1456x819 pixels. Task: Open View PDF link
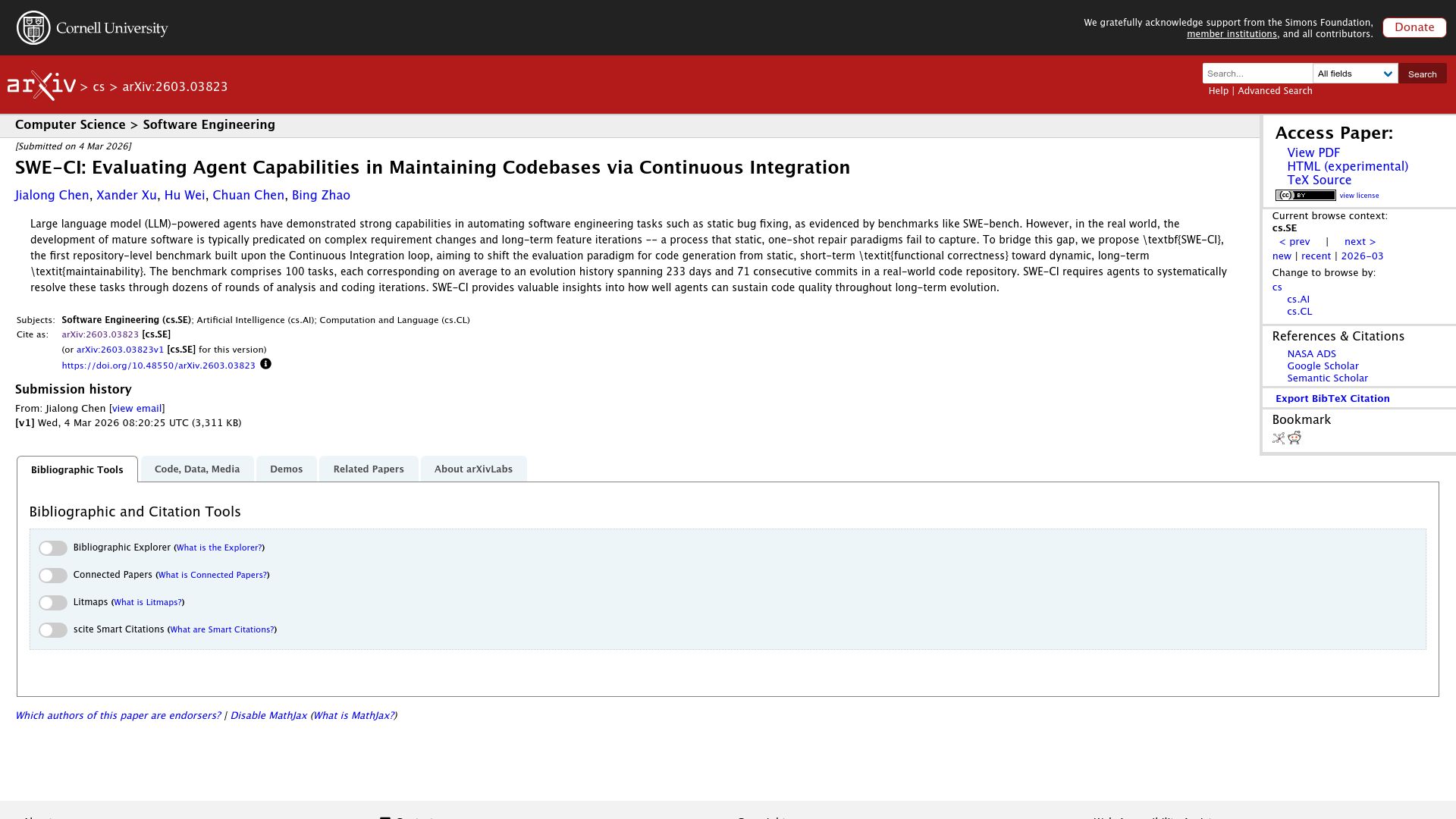(x=1313, y=153)
